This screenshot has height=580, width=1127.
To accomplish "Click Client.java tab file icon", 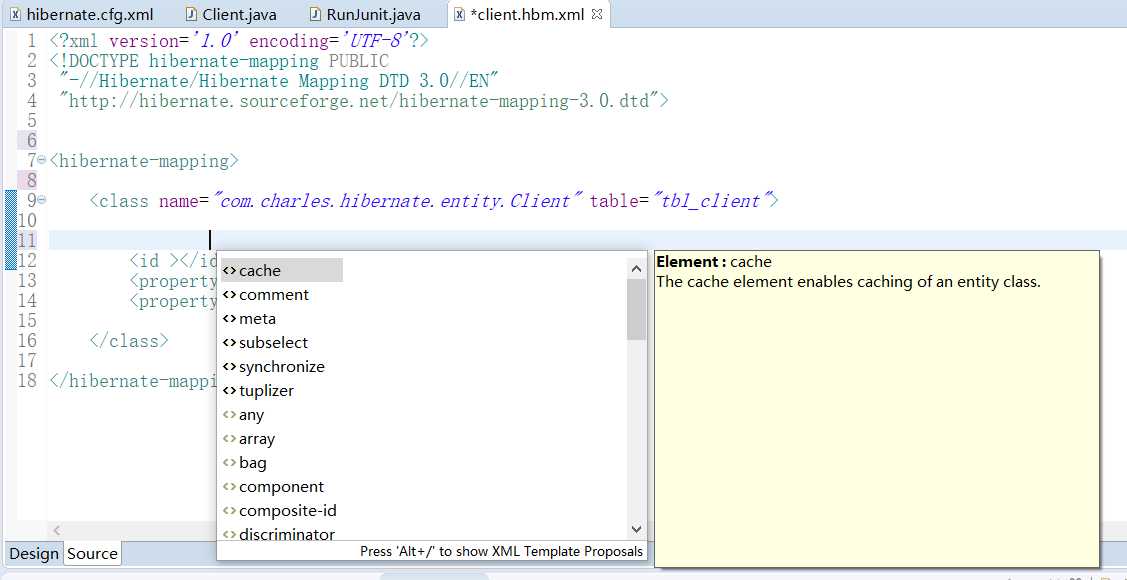I will [x=190, y=14].
